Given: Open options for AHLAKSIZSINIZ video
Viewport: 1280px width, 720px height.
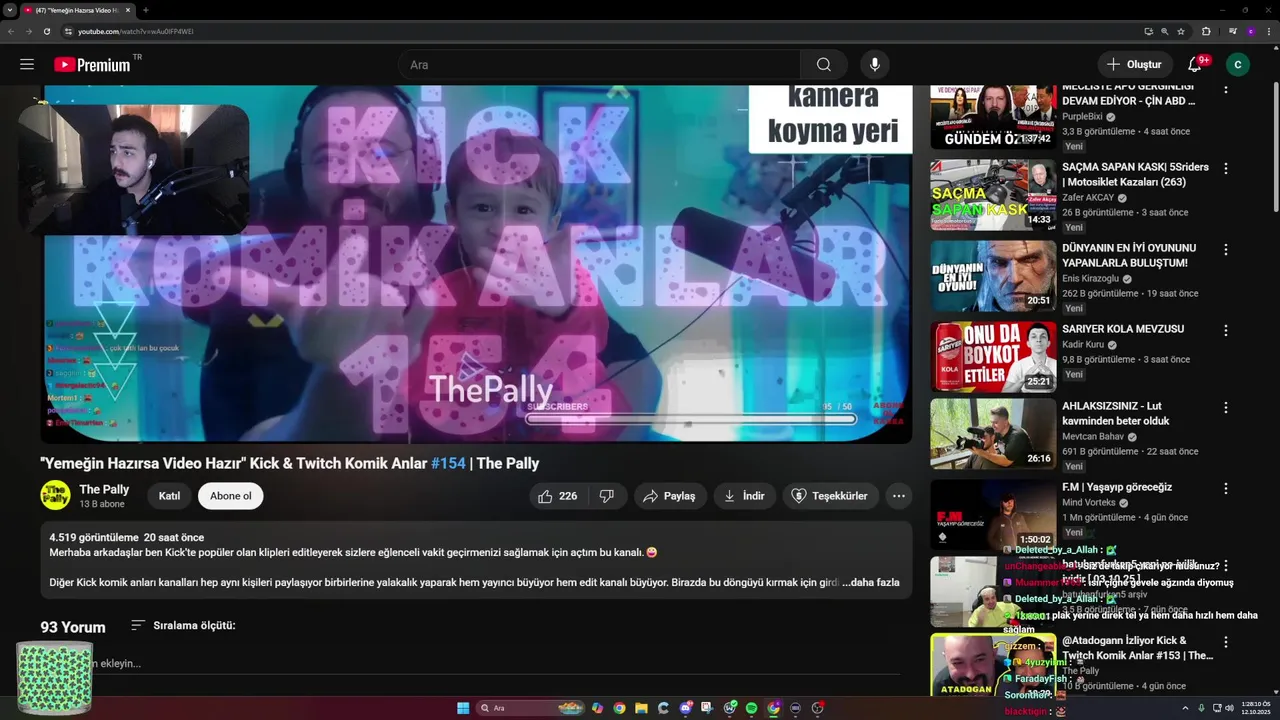Looking at the screenshot, I should point(1226,408).
